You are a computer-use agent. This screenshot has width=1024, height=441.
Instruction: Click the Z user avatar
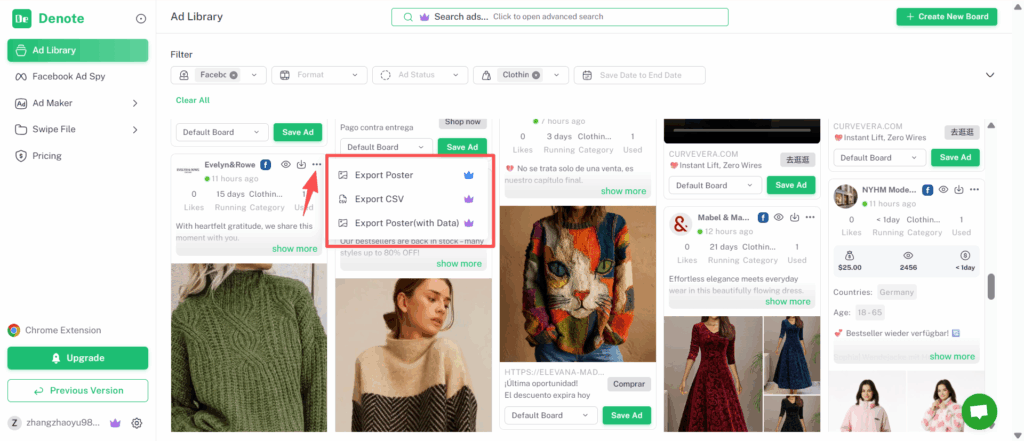click(14, 423)
